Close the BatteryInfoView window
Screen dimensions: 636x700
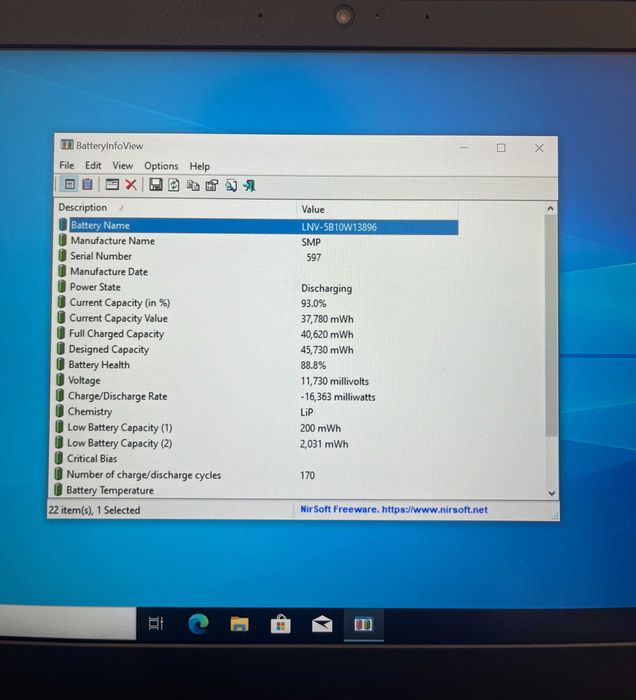point(539,148)
